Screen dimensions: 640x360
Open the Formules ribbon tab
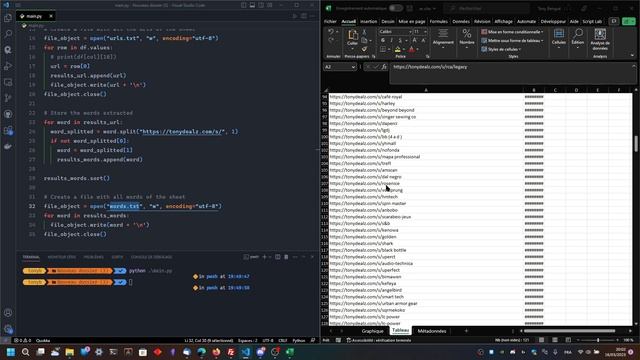pyautogui.click(x=438, y=22)
